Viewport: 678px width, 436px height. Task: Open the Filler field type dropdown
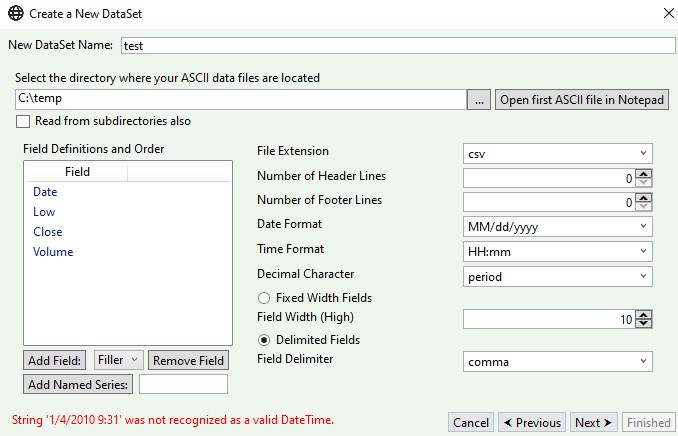point(120,360)
